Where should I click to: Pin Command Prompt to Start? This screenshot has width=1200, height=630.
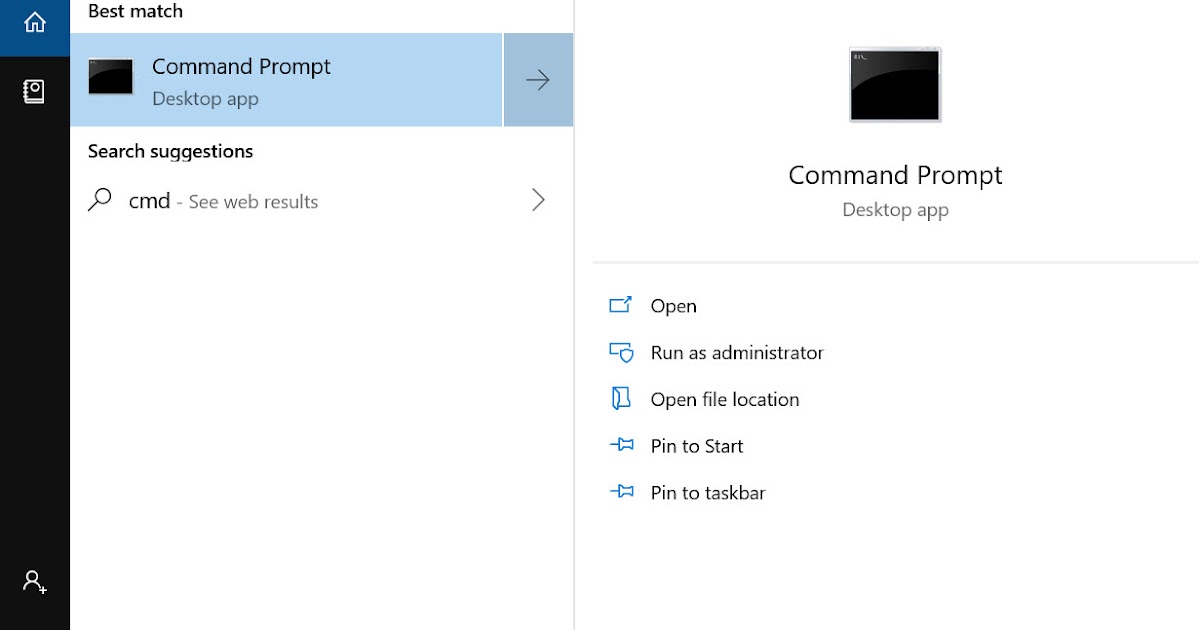[x=696, y=445]
